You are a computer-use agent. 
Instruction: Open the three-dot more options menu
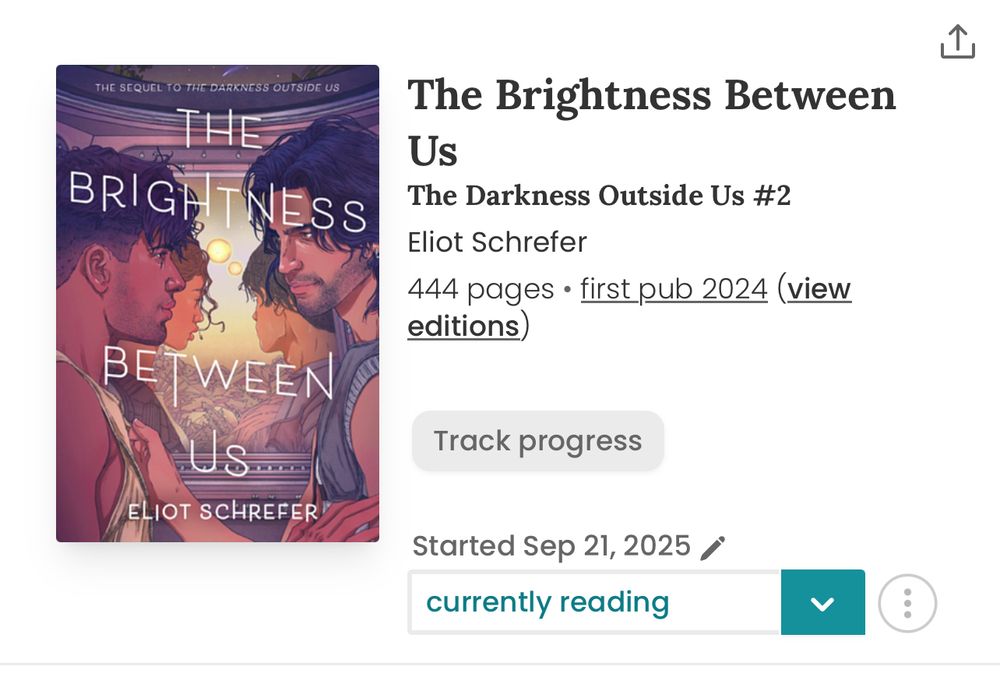pyautogui.click(x=907, y=603)
